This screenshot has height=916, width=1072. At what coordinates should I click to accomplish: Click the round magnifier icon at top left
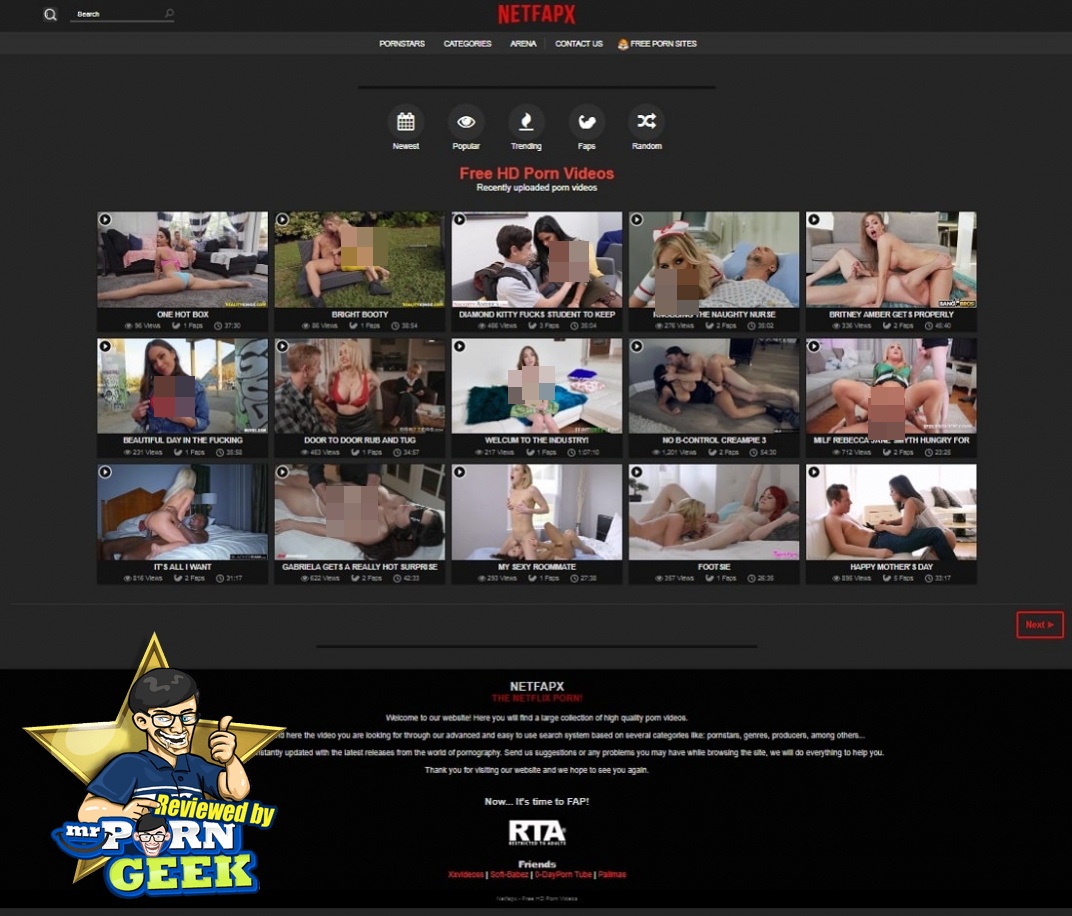pyautogui.click(x=50, y=15)
